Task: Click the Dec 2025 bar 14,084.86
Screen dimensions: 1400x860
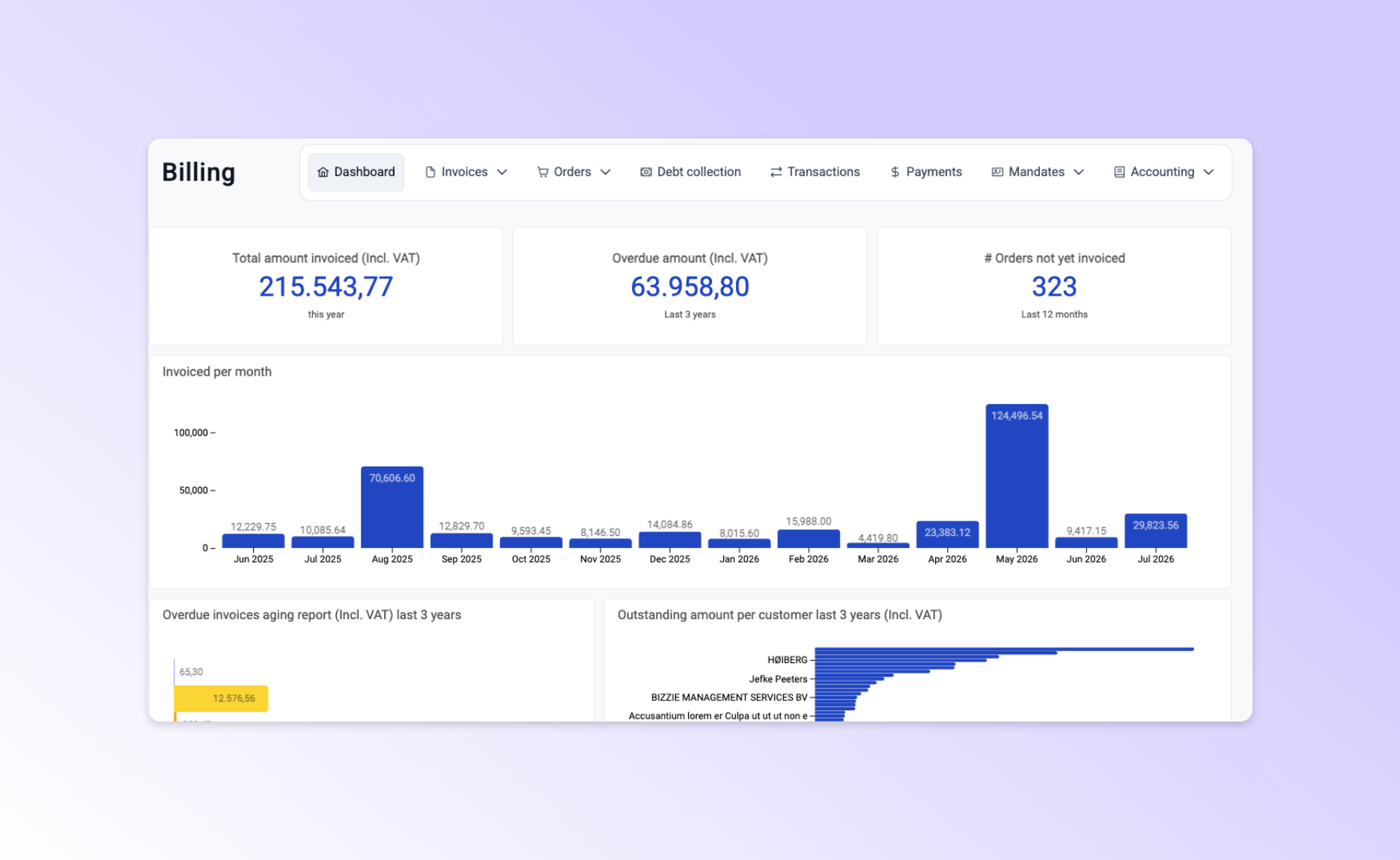Action: (x=670, y=540)
